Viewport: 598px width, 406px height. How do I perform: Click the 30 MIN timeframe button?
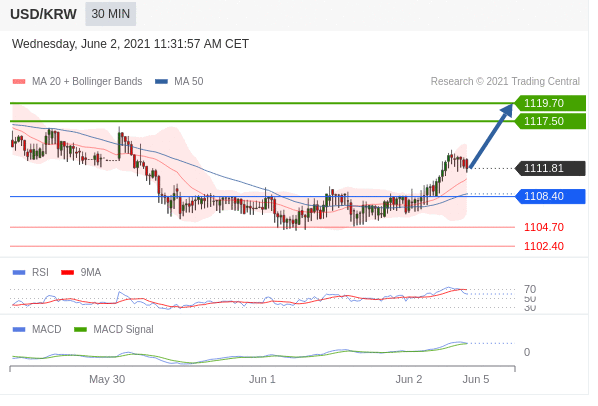[111, 14]
